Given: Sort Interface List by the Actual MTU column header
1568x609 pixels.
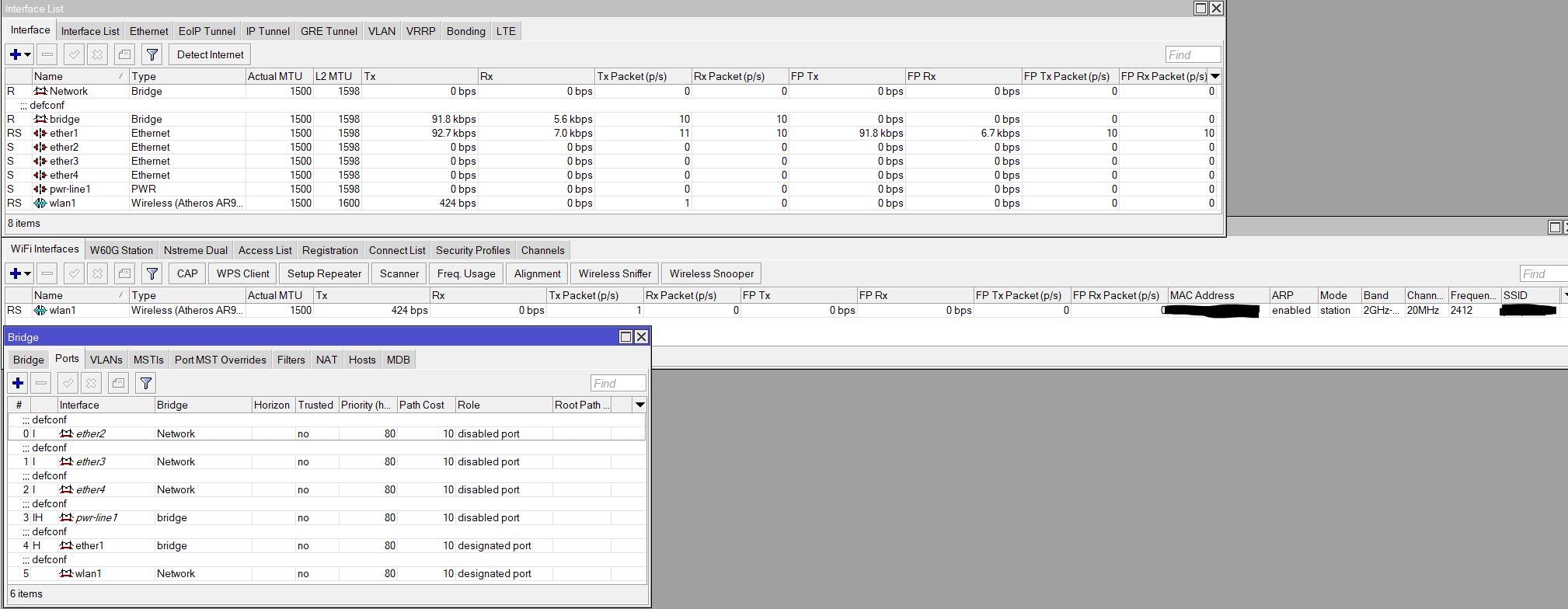Looking at the screenshot, I should [x=279, y=76].
